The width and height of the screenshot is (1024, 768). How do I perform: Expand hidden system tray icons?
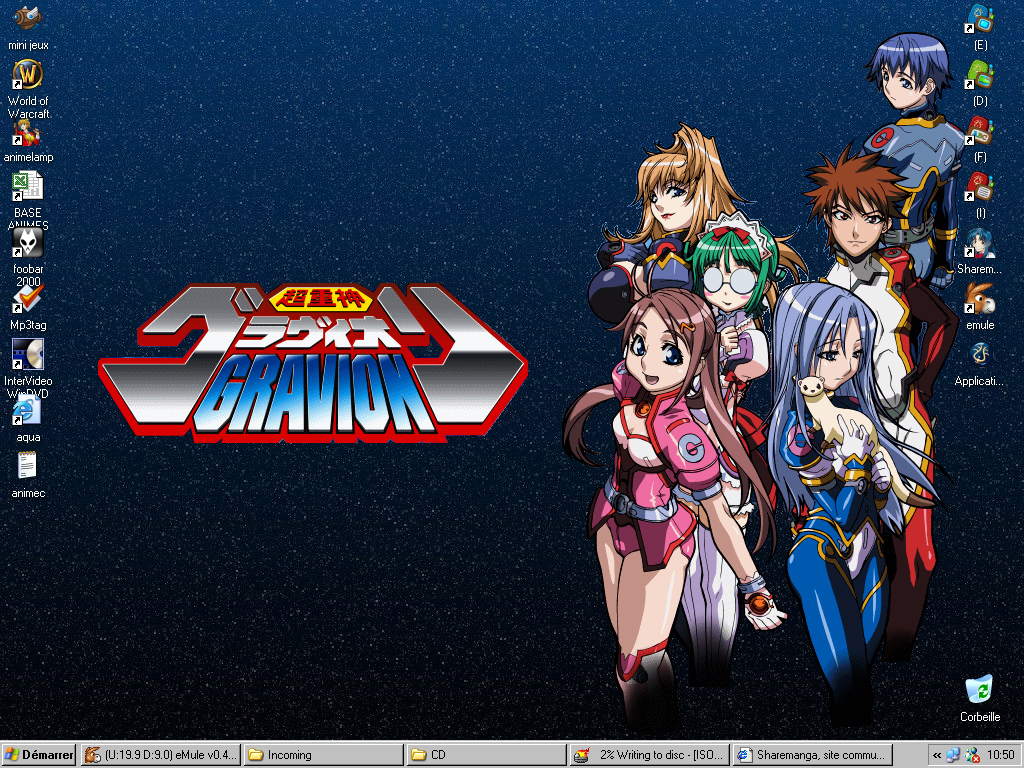[x=937, y=756]
